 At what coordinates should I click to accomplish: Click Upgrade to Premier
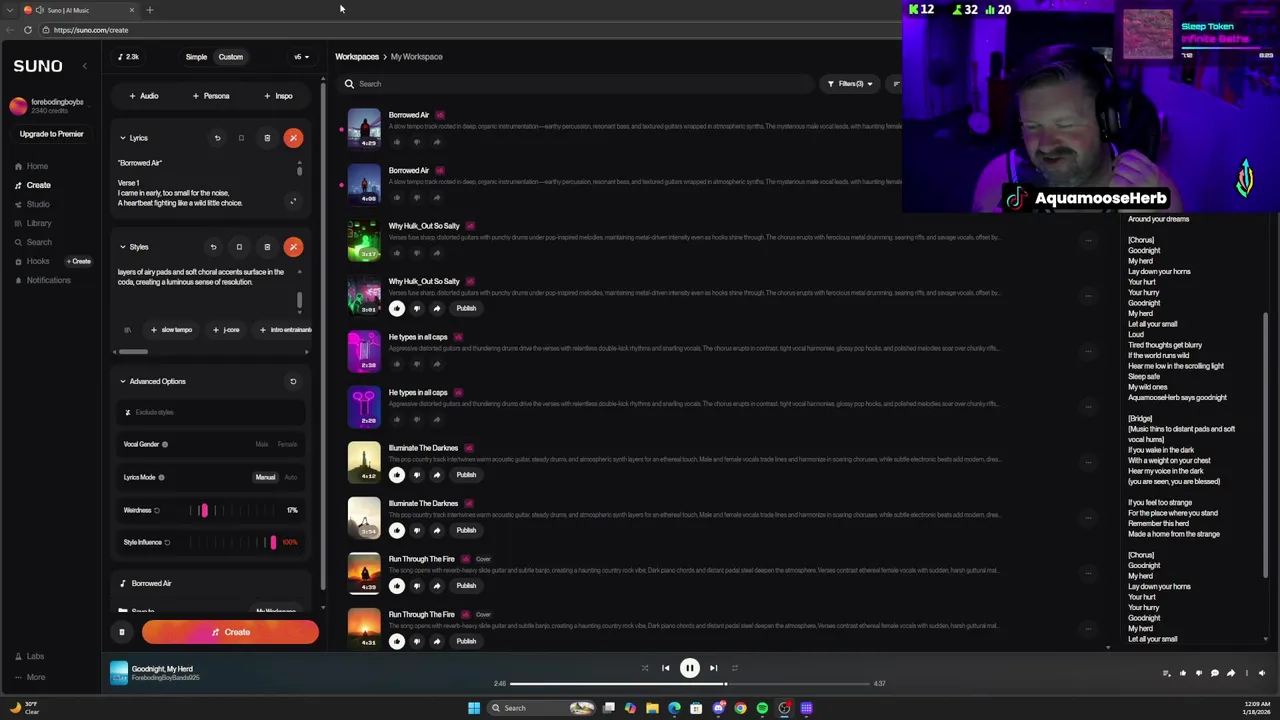click(51, 134)
